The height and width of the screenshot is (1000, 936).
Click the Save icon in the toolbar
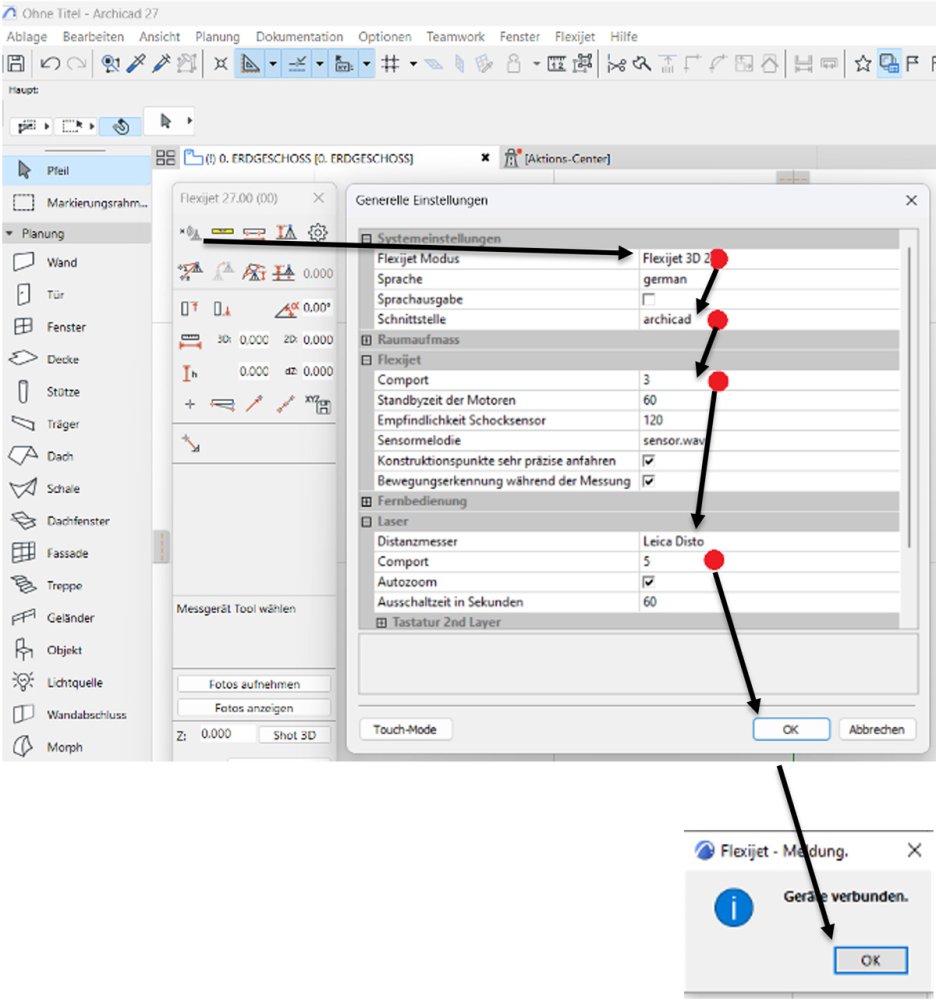click(x=16, y=64)
